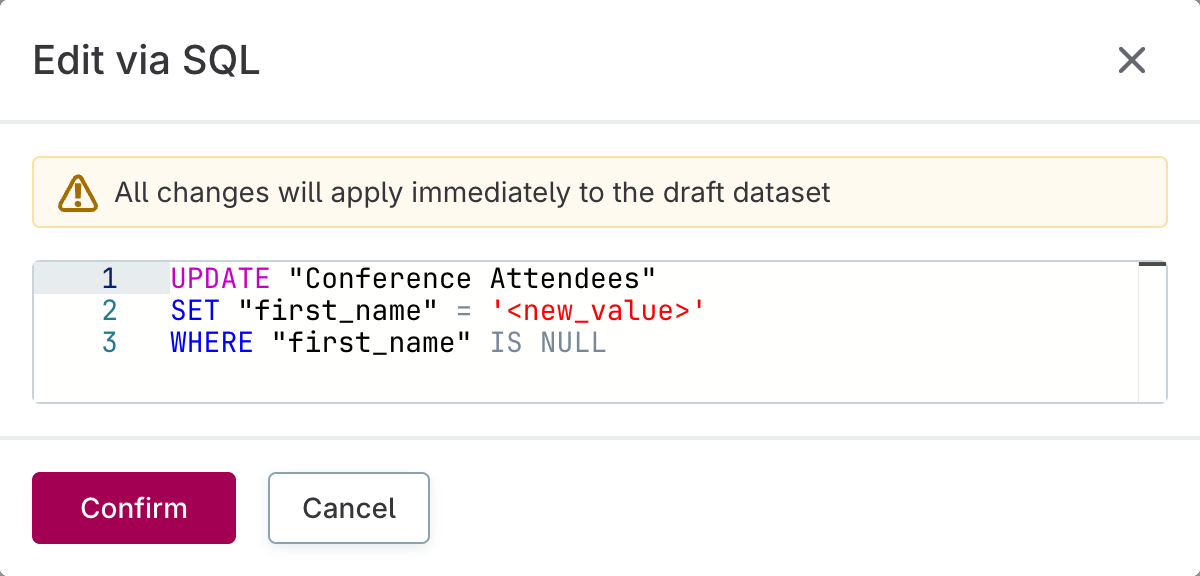The image size is (1200, 576).
Task: Select the SET keyword on line 2
Action: [194, 310]
